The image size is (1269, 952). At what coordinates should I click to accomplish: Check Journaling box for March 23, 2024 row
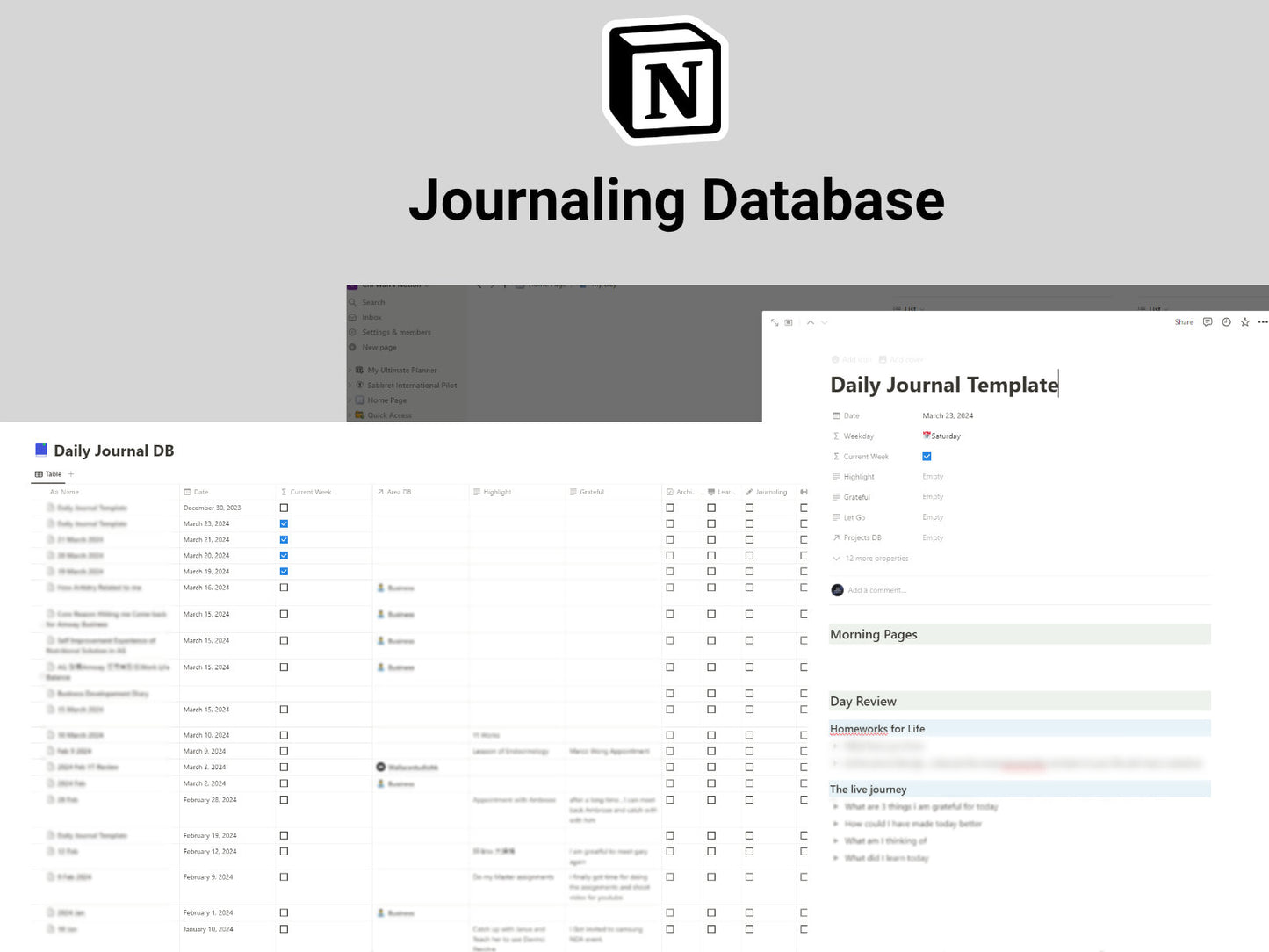point(749,523)
